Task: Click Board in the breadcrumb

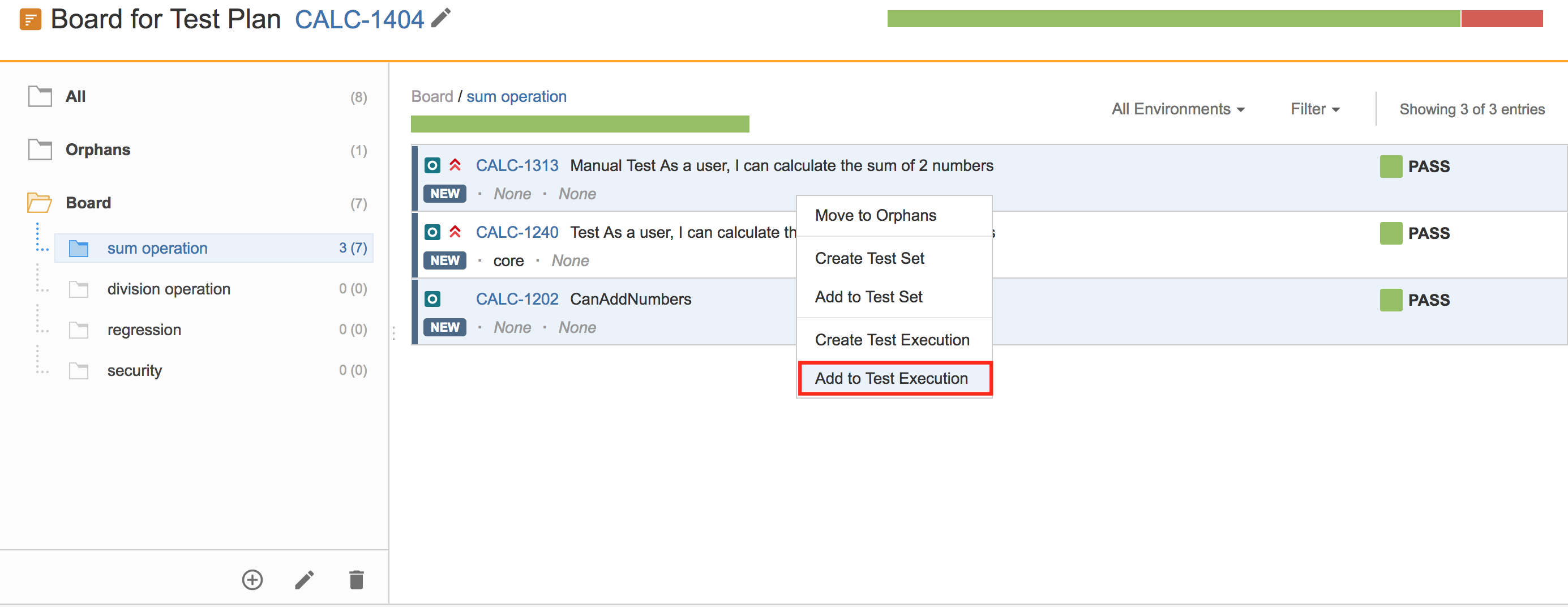Action: pos(432,96)
